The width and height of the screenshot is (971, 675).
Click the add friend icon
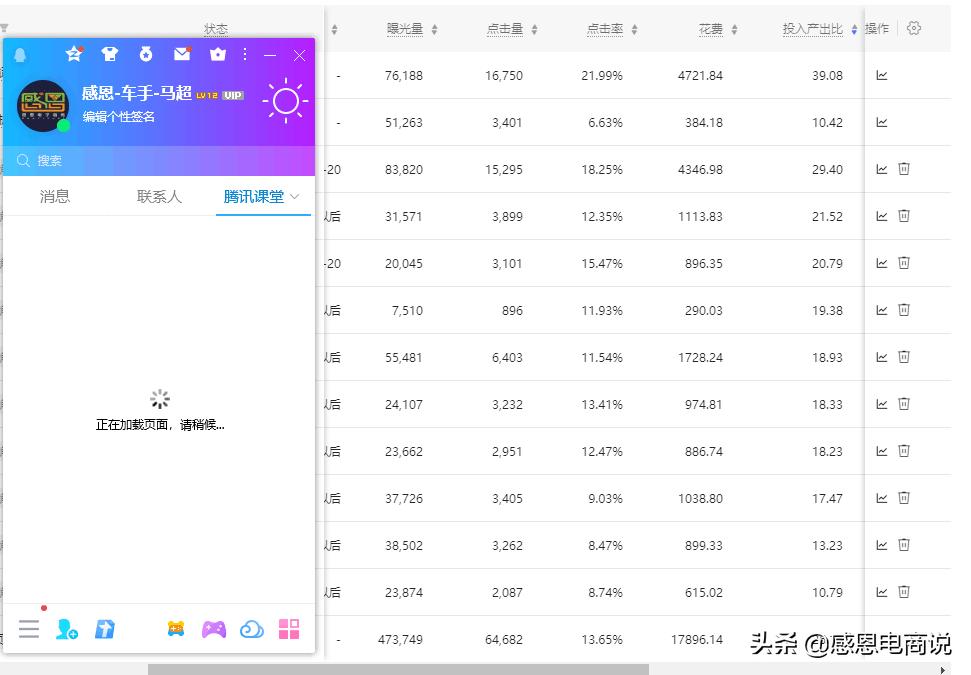[x=66, y=629]
